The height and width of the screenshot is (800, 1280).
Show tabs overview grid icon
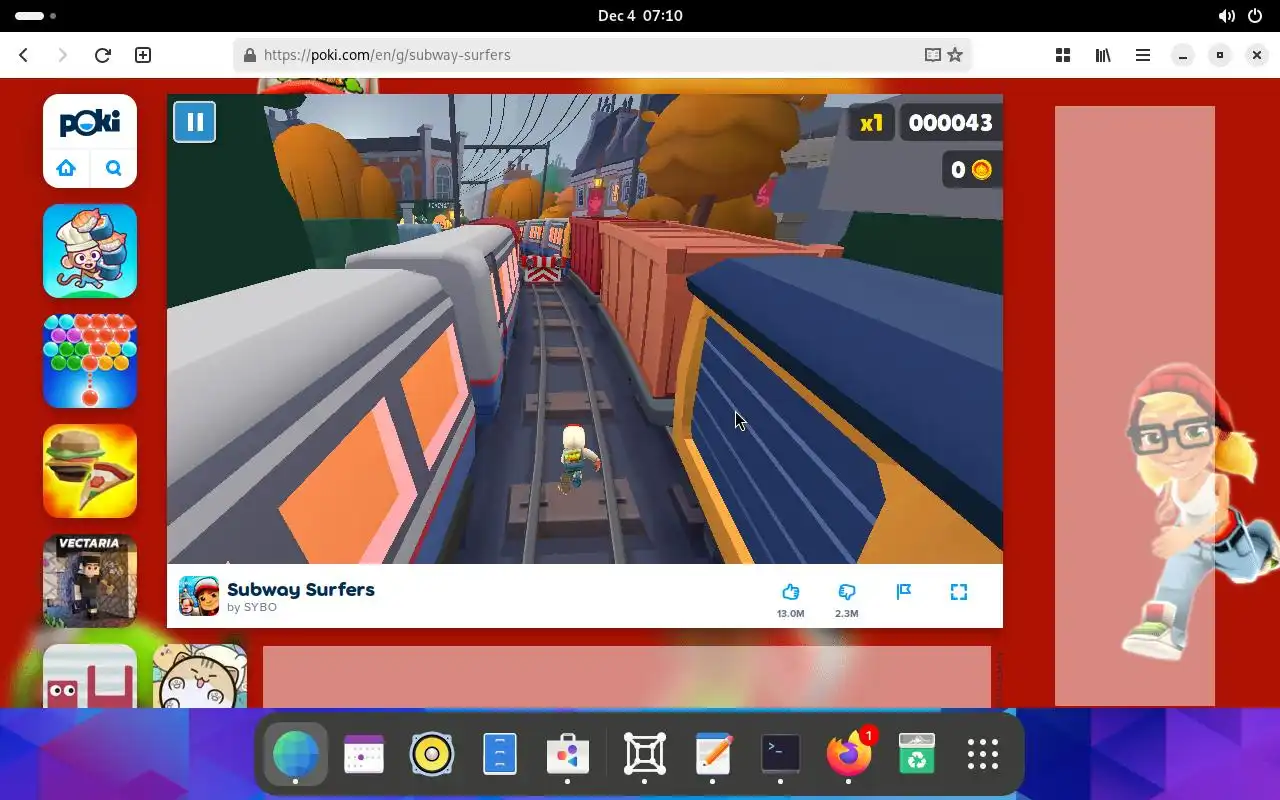tap(1063, 55)
